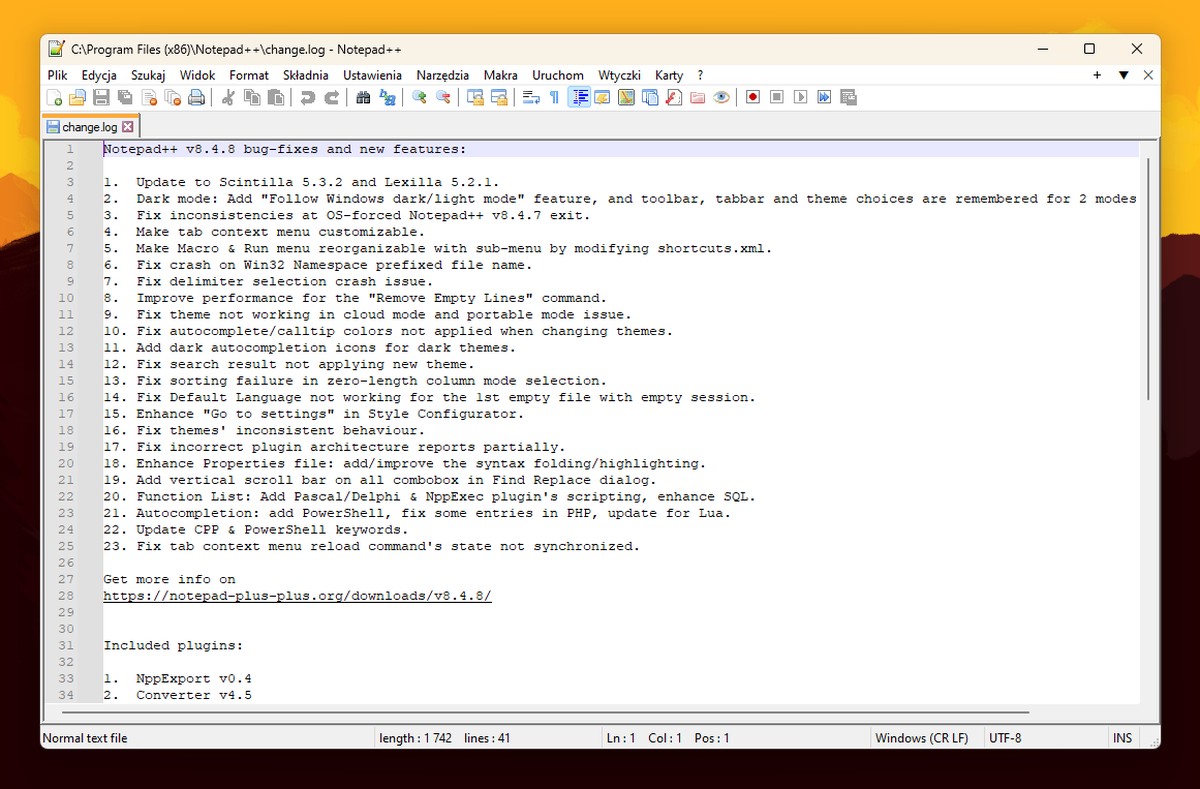Save all open files
Viewport: 1200px width, 789px height.
click(126, 97)
